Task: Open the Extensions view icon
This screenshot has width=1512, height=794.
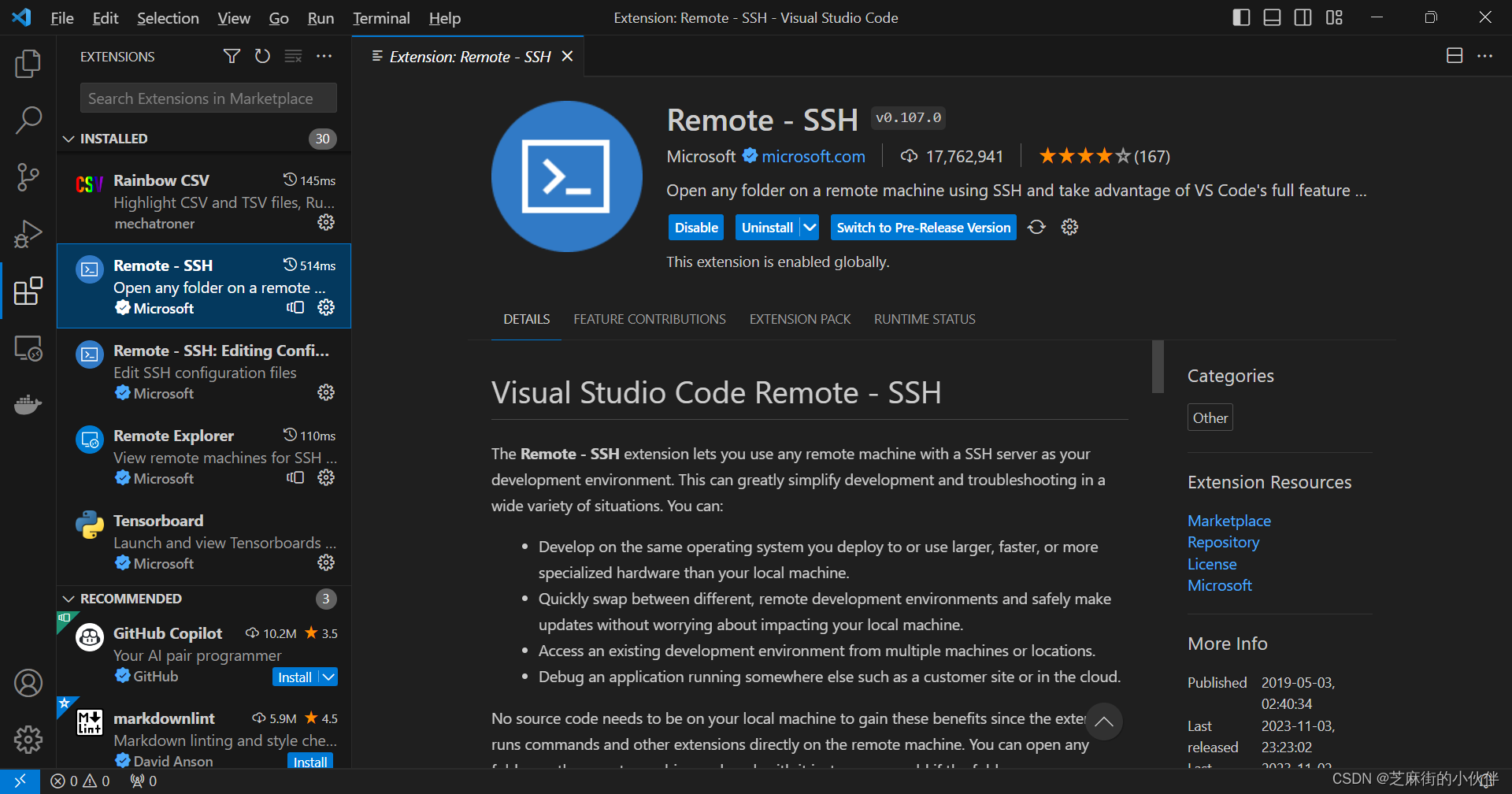Action: [28, 291]
